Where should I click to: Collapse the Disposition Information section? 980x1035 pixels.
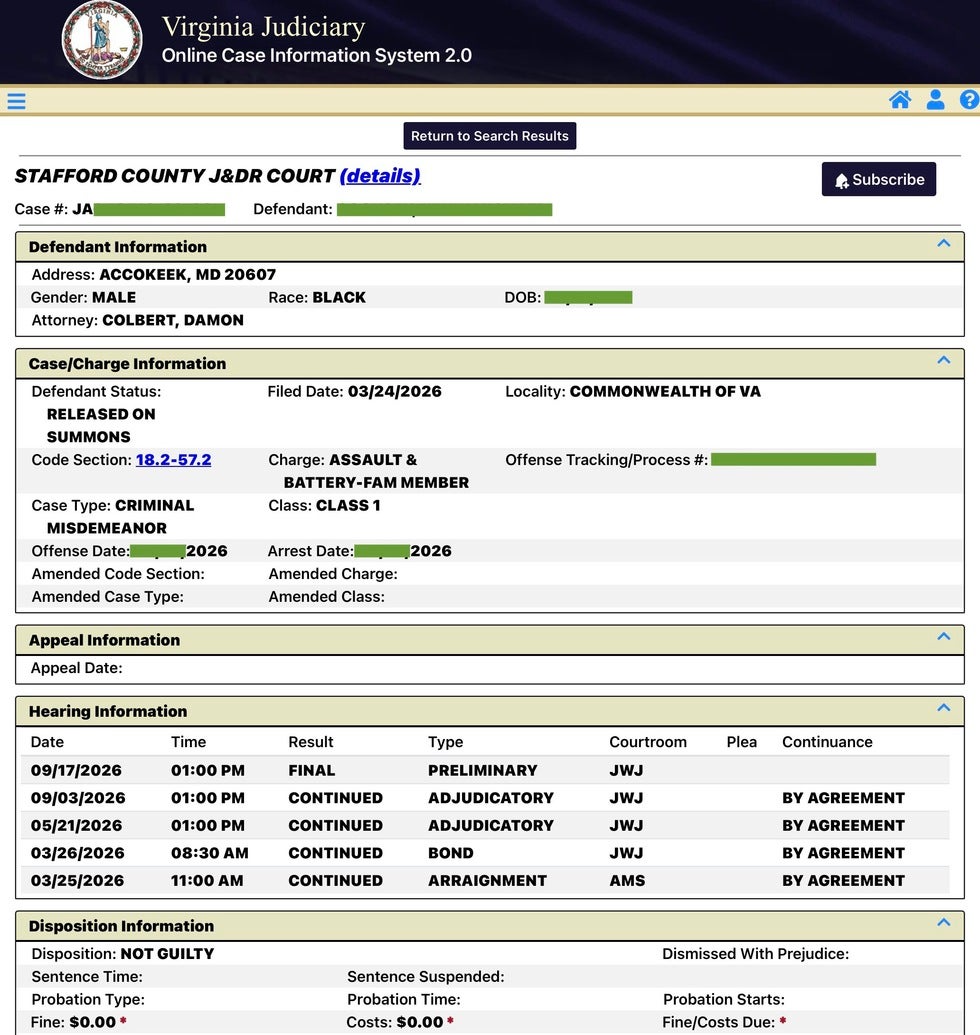click(x=944, y=922)
